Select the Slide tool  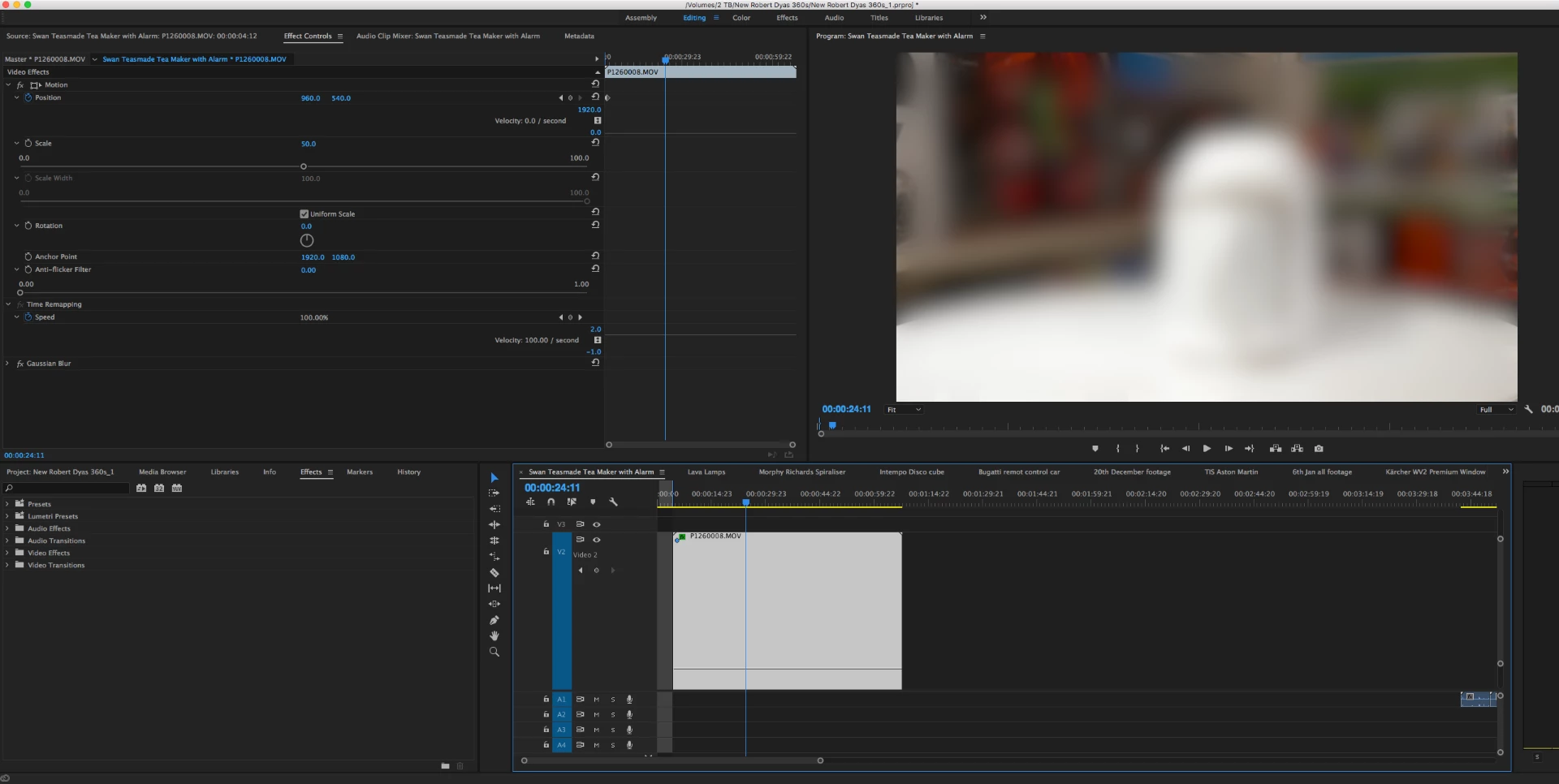pos(494,604)
